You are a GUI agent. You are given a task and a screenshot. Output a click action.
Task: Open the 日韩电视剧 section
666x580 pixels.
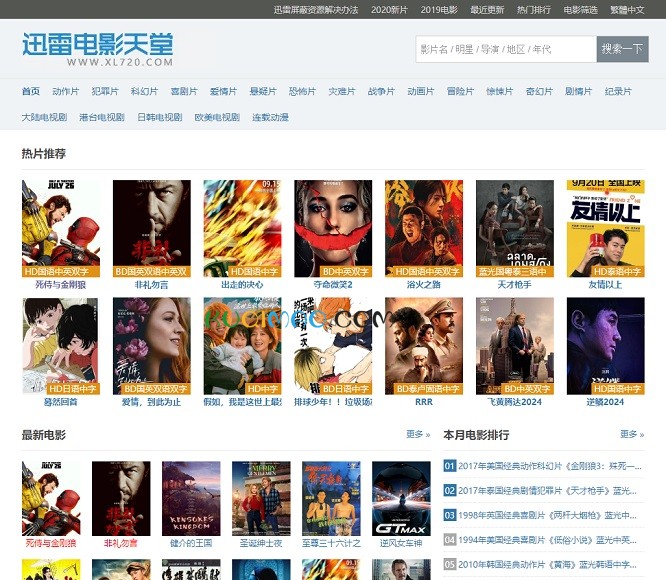tap(160, 117)
